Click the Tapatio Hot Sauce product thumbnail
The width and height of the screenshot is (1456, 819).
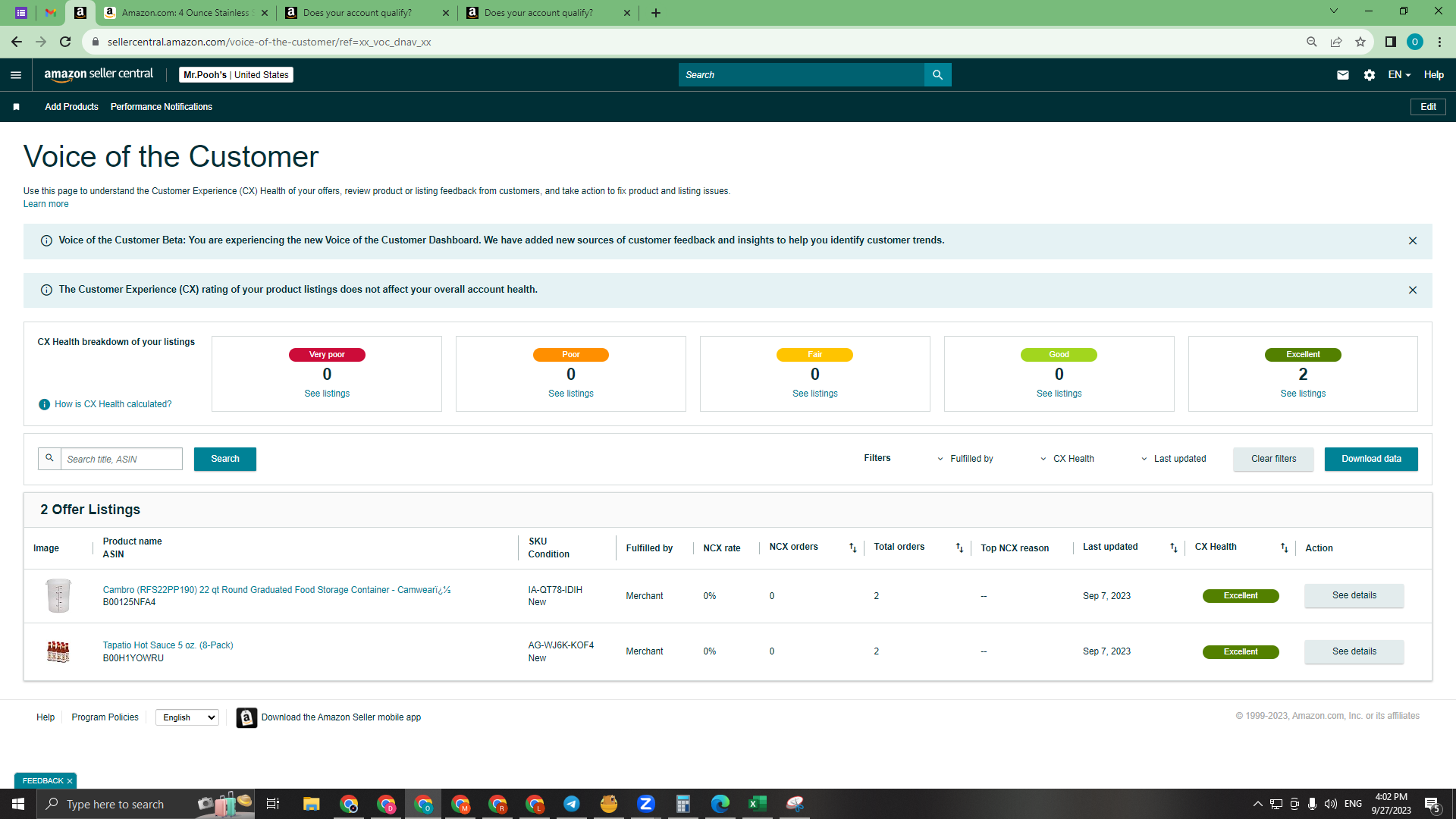point(58,651)
